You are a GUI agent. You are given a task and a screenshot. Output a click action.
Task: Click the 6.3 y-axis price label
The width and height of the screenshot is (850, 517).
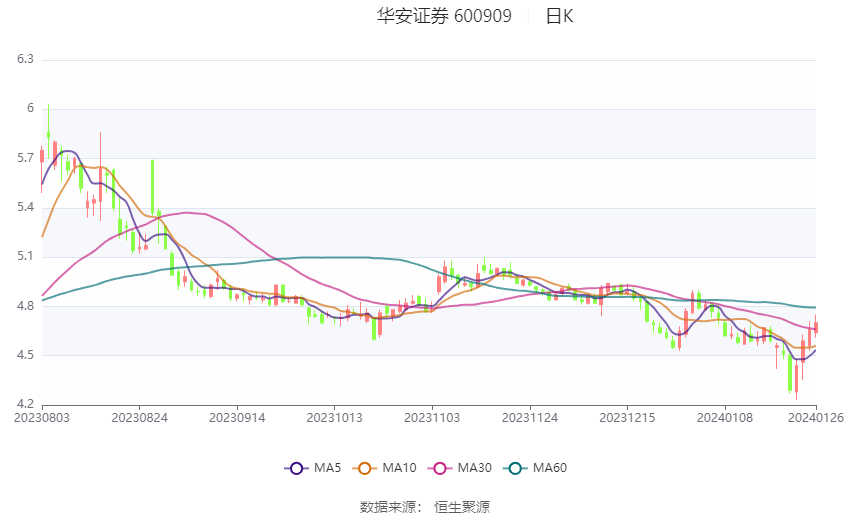pyautogui.click(x=25, y=59)
